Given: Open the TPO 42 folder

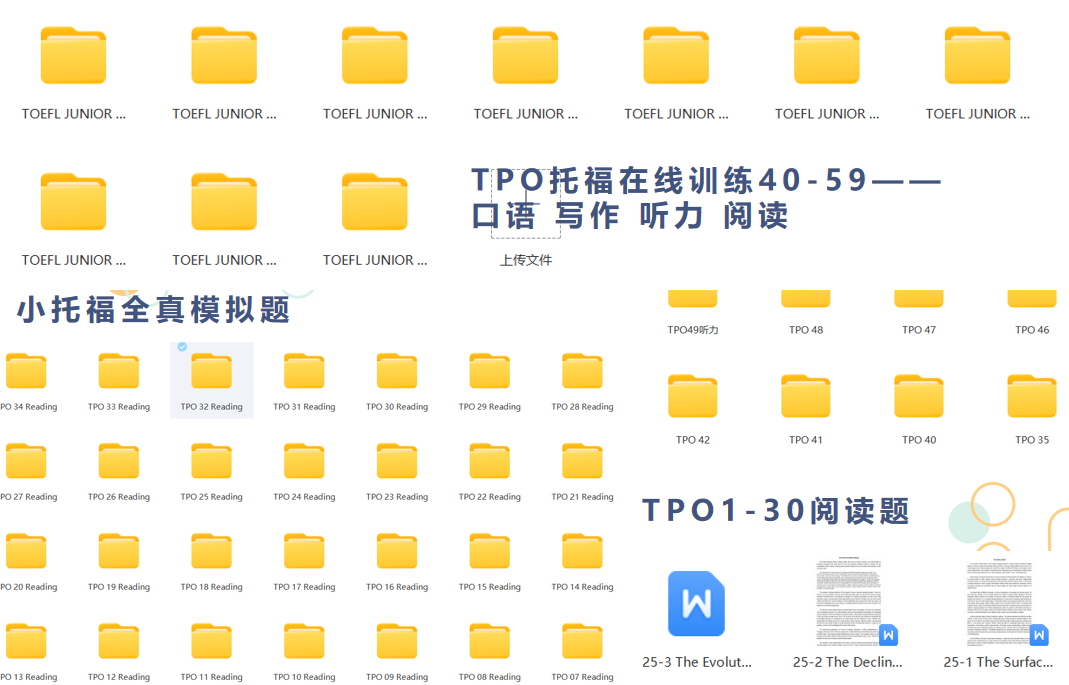Looking at the screenshot, I should pos(692,397).
